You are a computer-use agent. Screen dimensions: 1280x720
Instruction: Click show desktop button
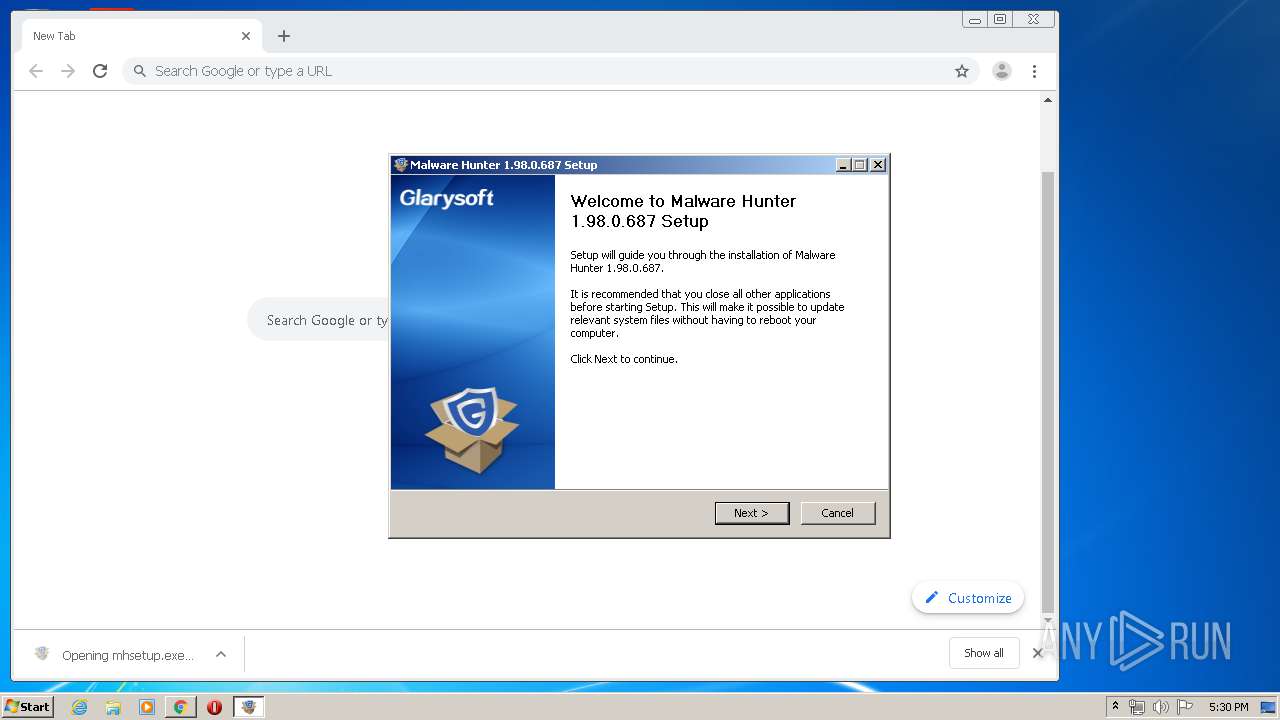[1269, 707]
